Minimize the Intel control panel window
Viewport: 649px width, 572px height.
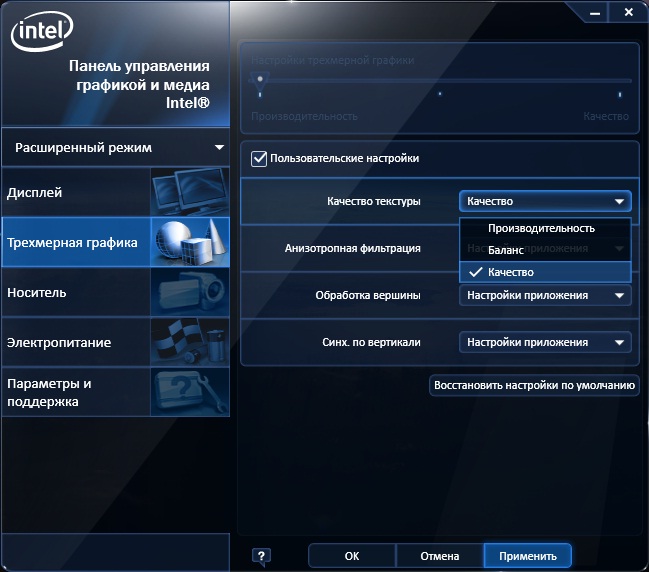[595, 13]
